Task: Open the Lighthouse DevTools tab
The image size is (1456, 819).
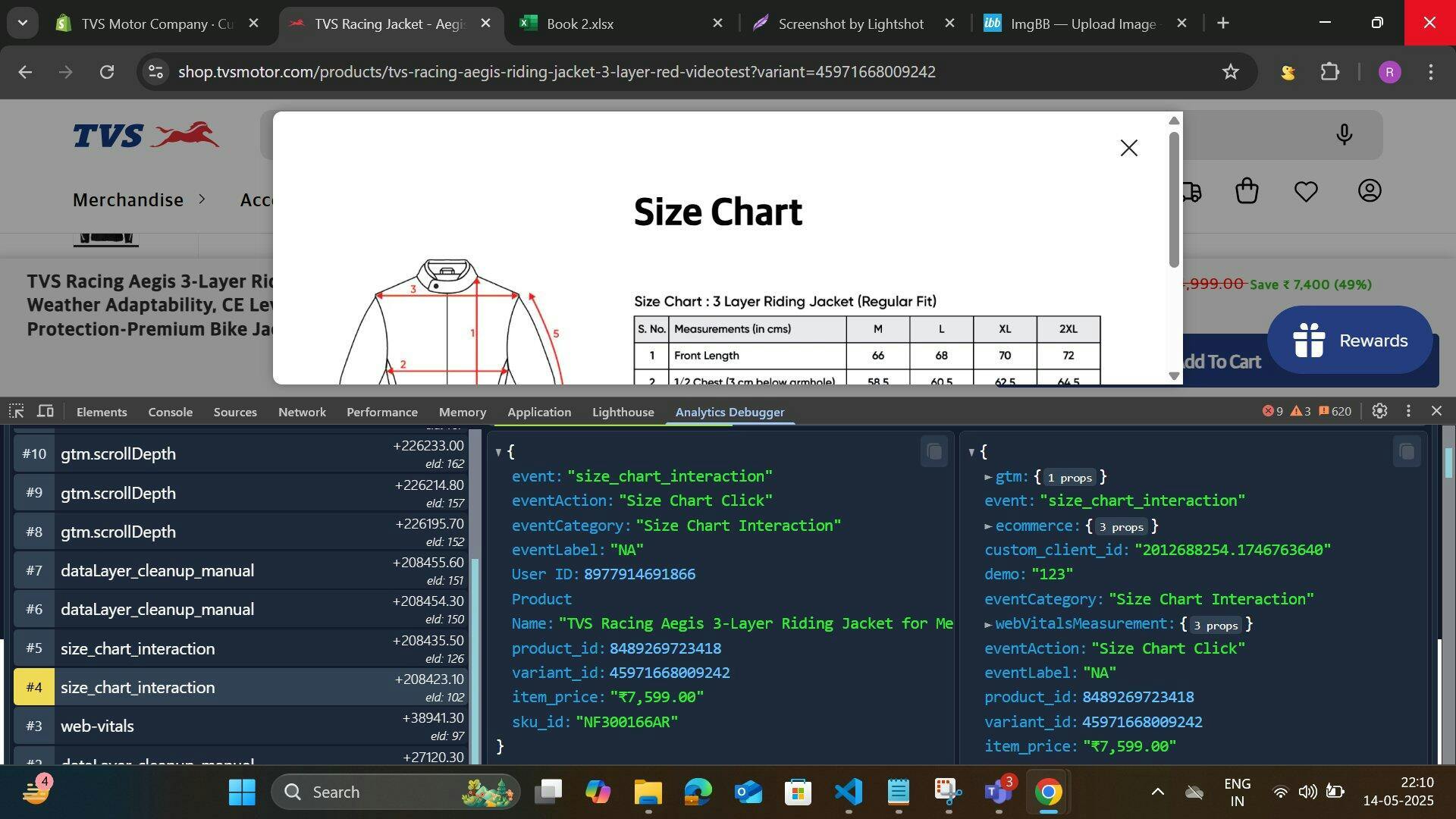Action: point(623,412)
